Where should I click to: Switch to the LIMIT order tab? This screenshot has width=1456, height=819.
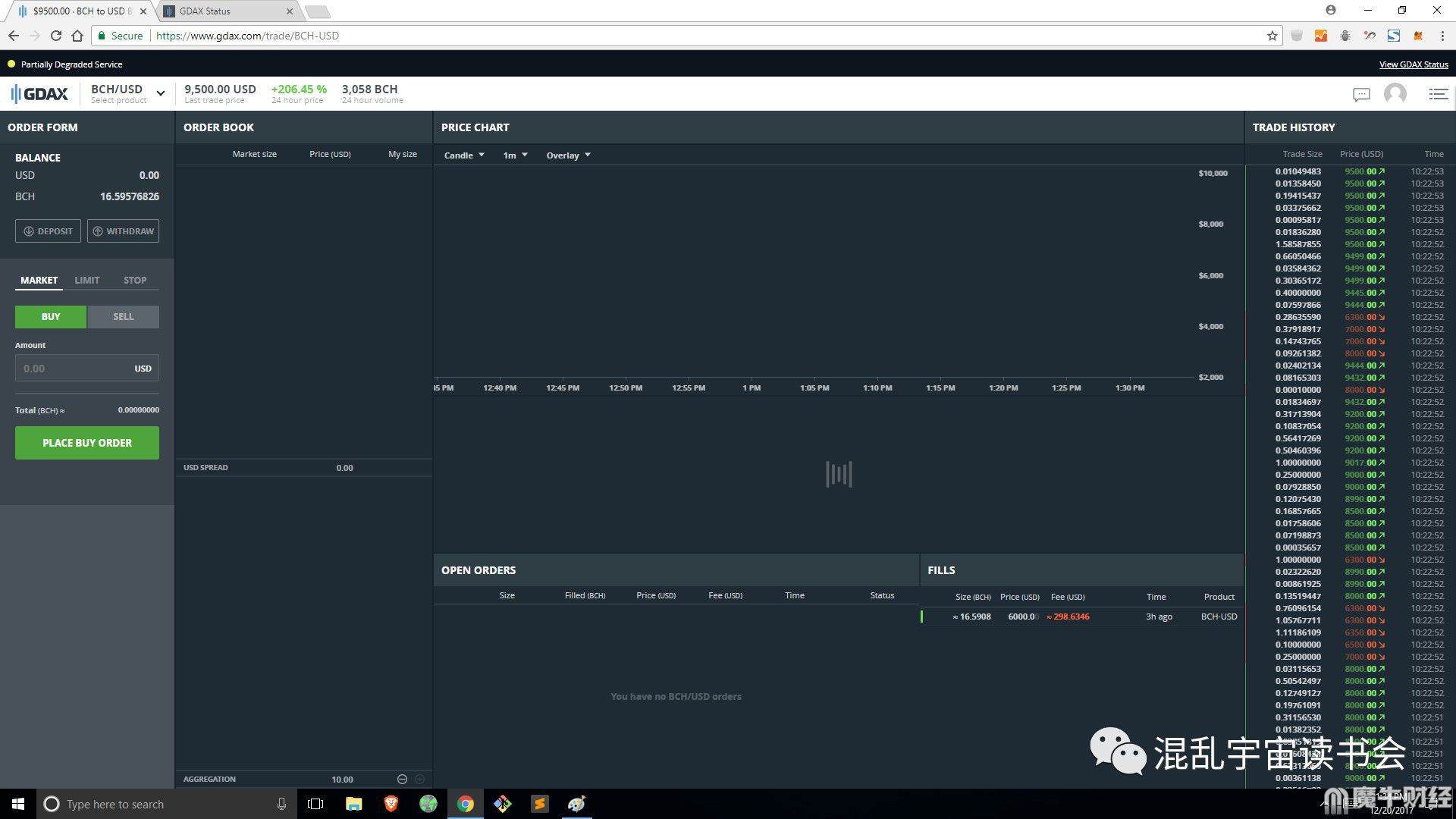[87, 281]
